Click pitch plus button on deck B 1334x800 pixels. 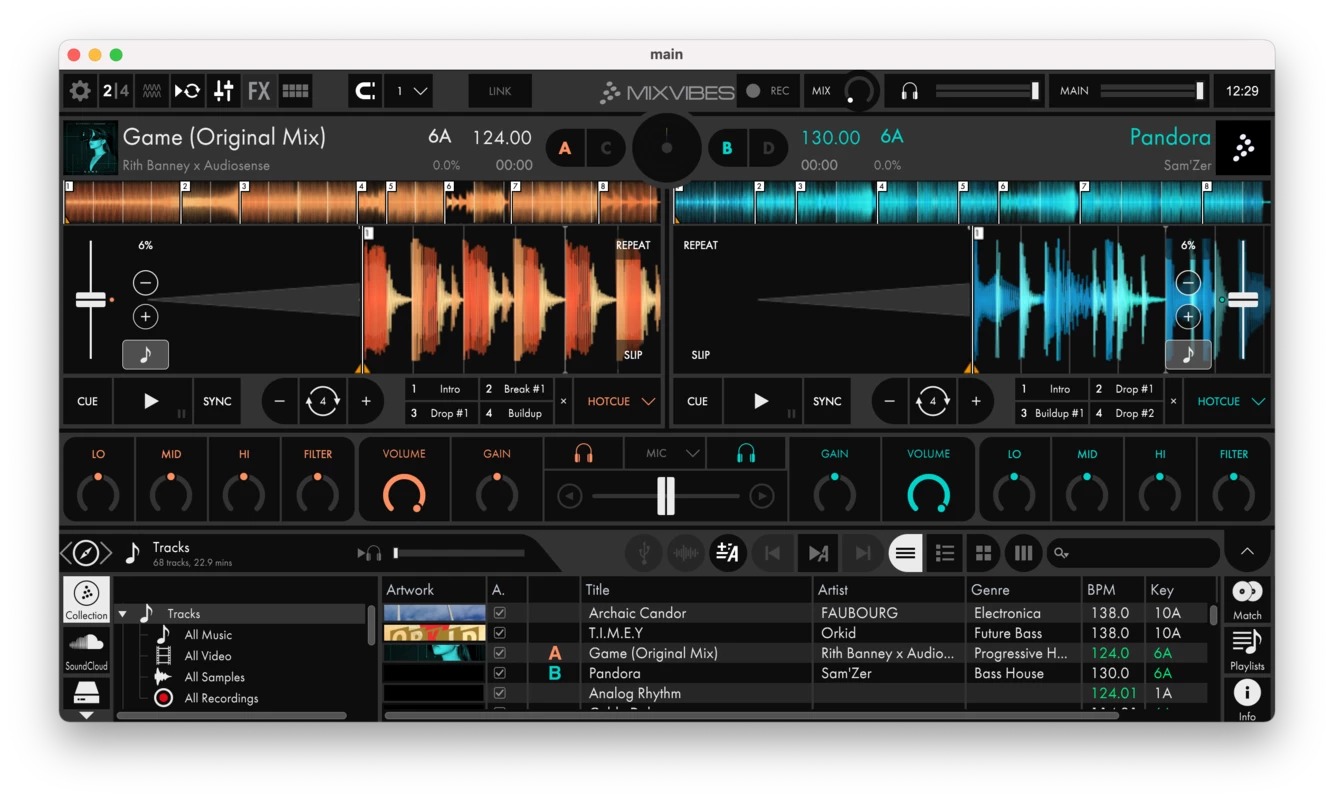point(1188,317)
